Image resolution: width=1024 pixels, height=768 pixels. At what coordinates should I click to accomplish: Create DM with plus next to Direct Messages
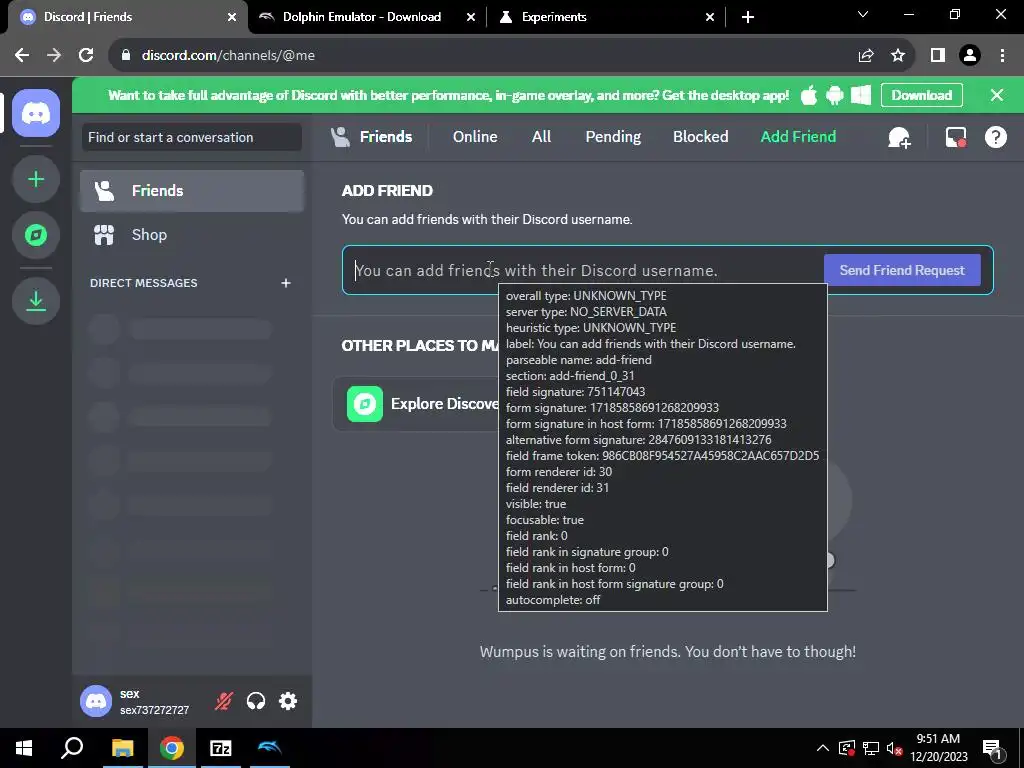tap(285, 283)
